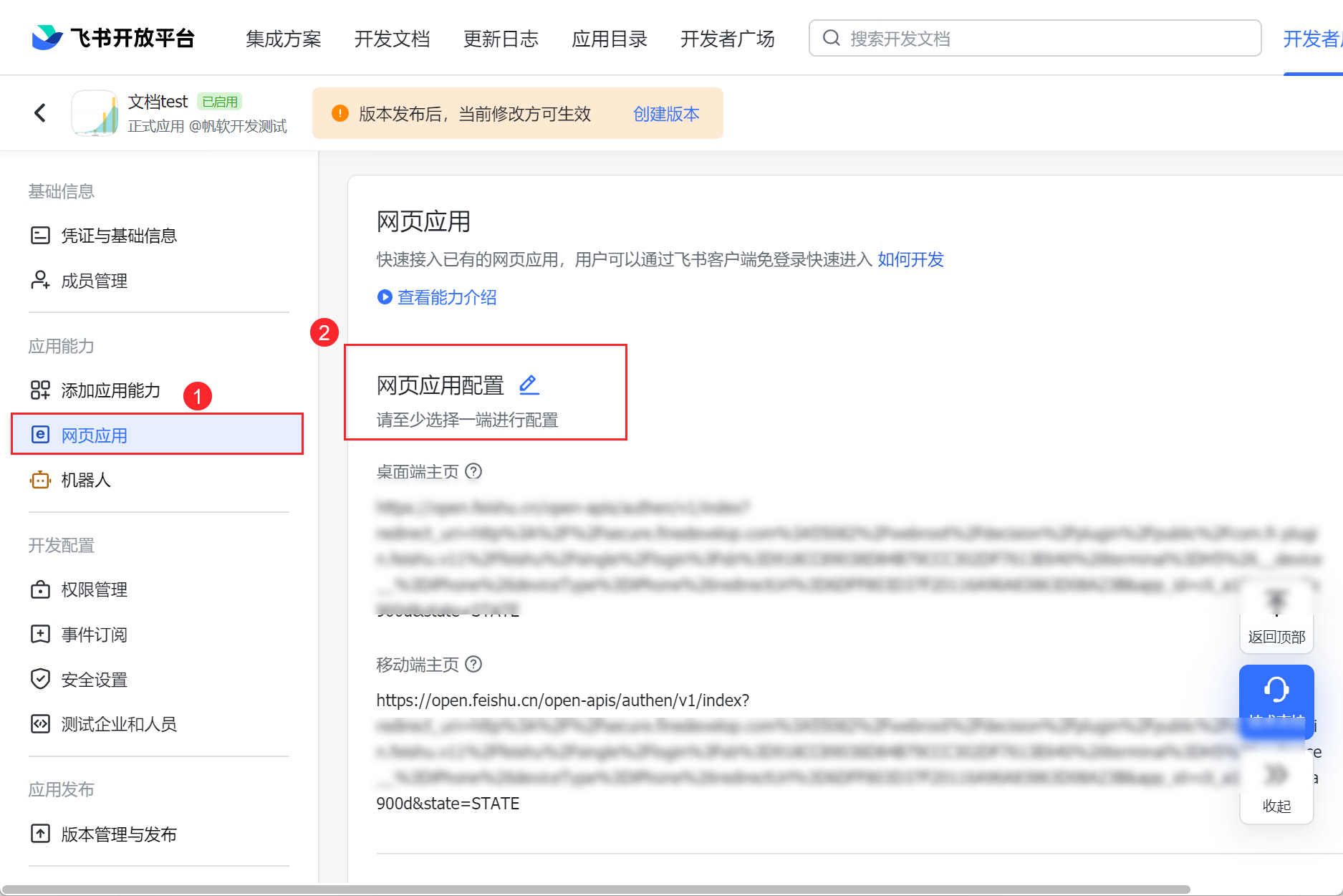Click the 测试企业和人员 code icon
This screenshot has height=896, width=1343.
[x=40, y=724]
